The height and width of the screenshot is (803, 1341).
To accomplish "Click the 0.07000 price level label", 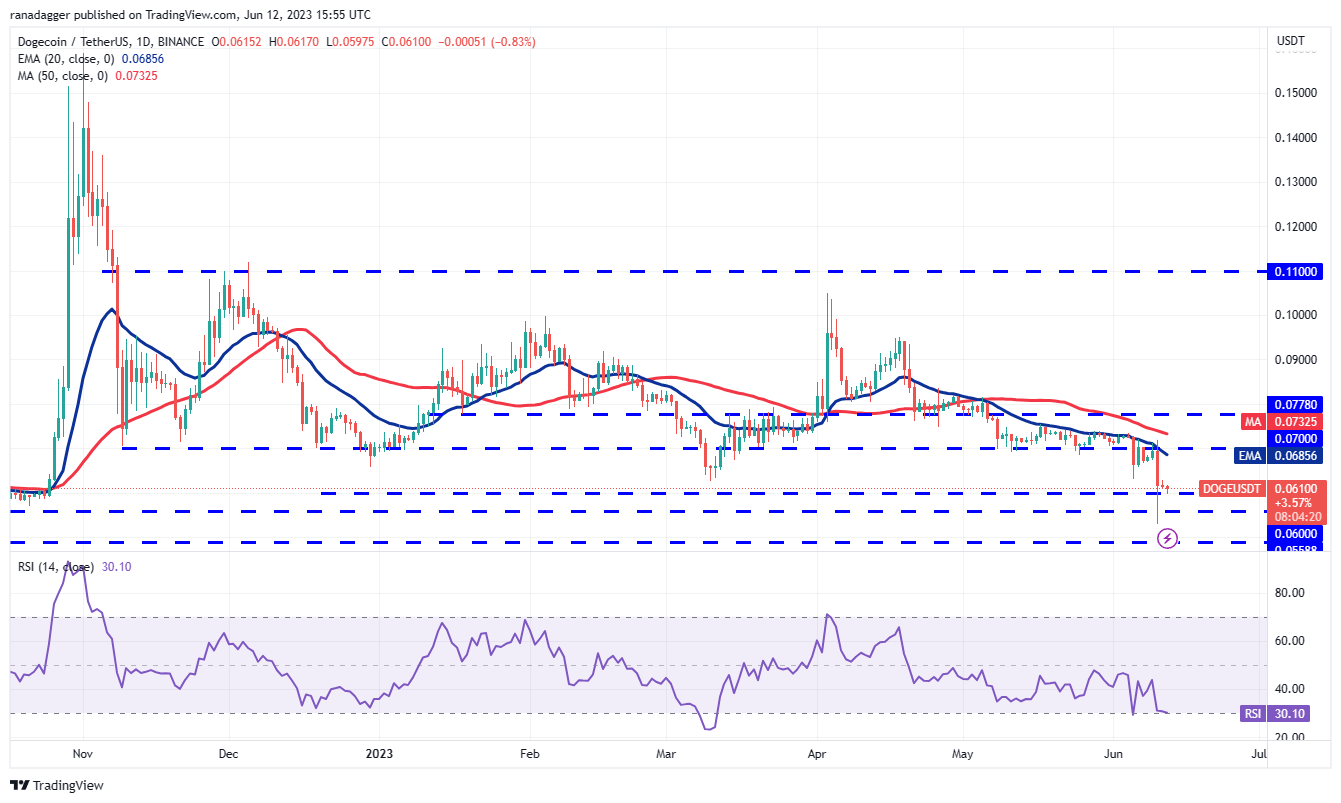I will pyautogui.click(x=1296, y=438).
